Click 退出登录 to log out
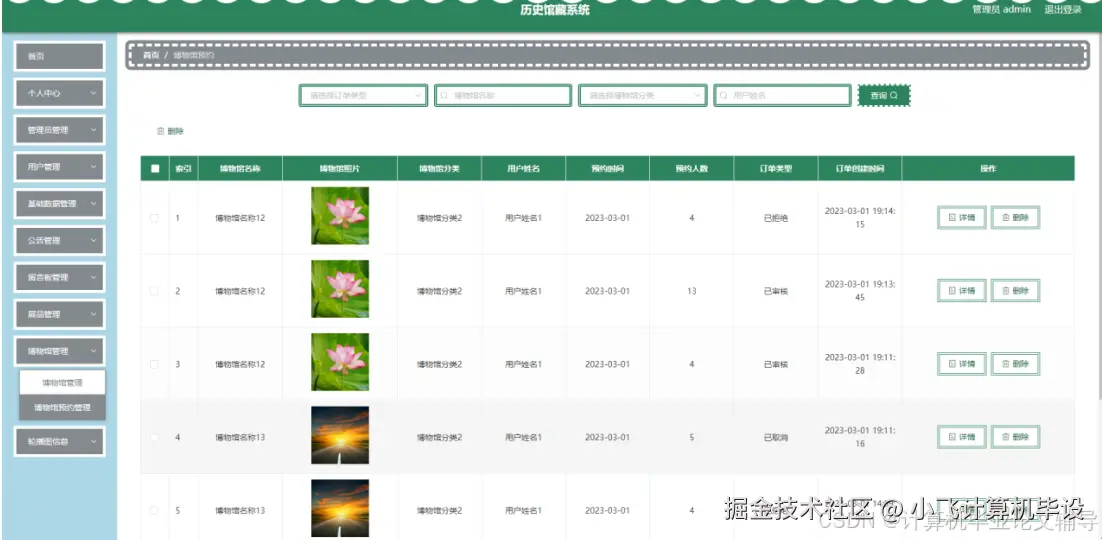The image size is (1102, 540). (x=1063, y=10)
